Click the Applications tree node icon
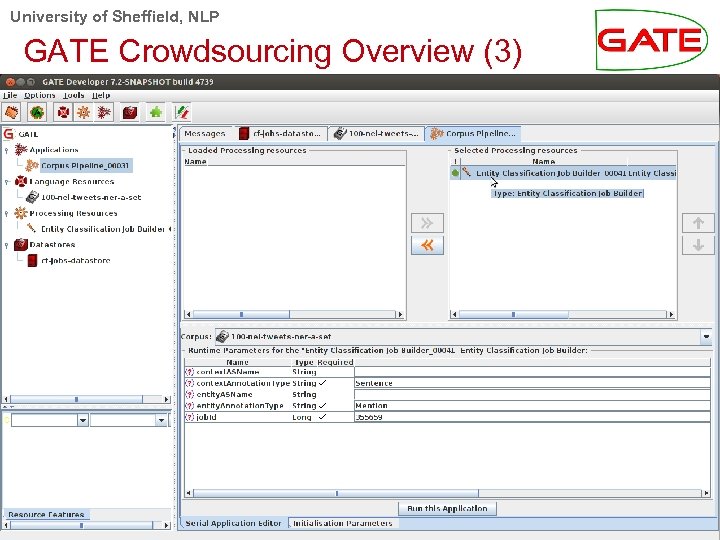Image resolution: width=720 pixels, height=540 pixels. [x=21, y=150]
